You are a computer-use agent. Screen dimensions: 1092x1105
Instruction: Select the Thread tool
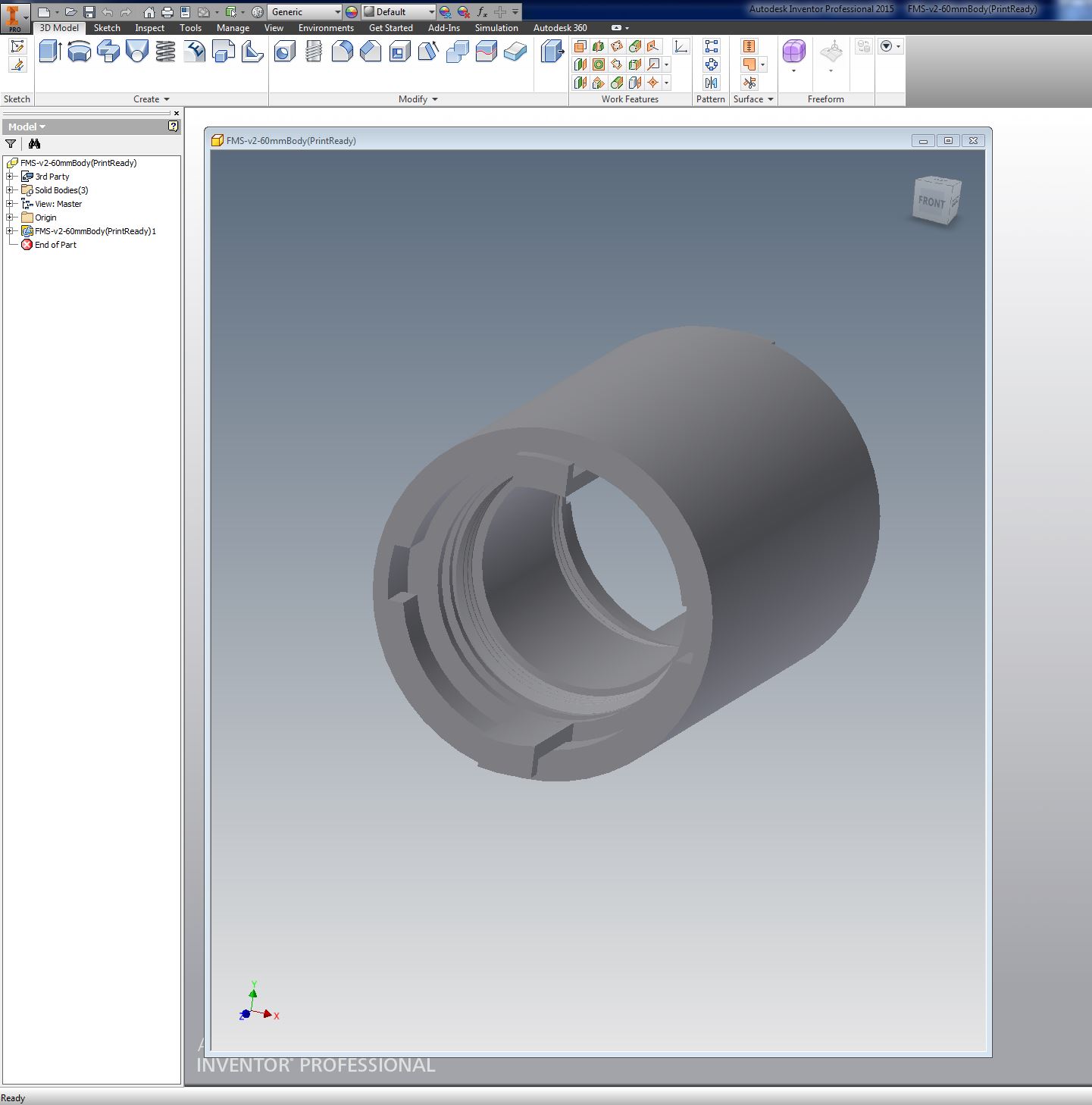pos(314,52)
